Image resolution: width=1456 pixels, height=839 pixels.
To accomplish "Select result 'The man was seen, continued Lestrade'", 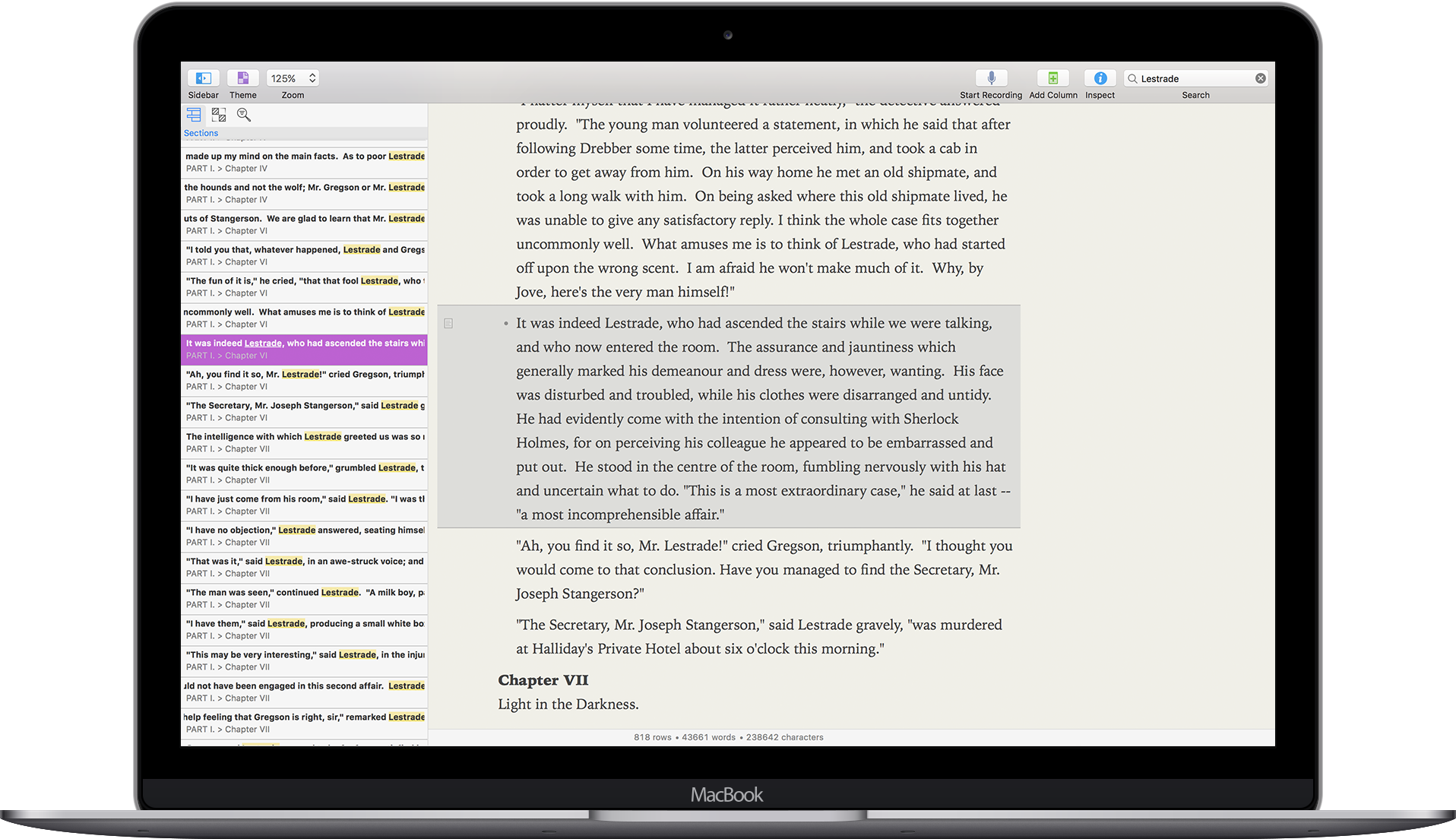I will 304,599.
